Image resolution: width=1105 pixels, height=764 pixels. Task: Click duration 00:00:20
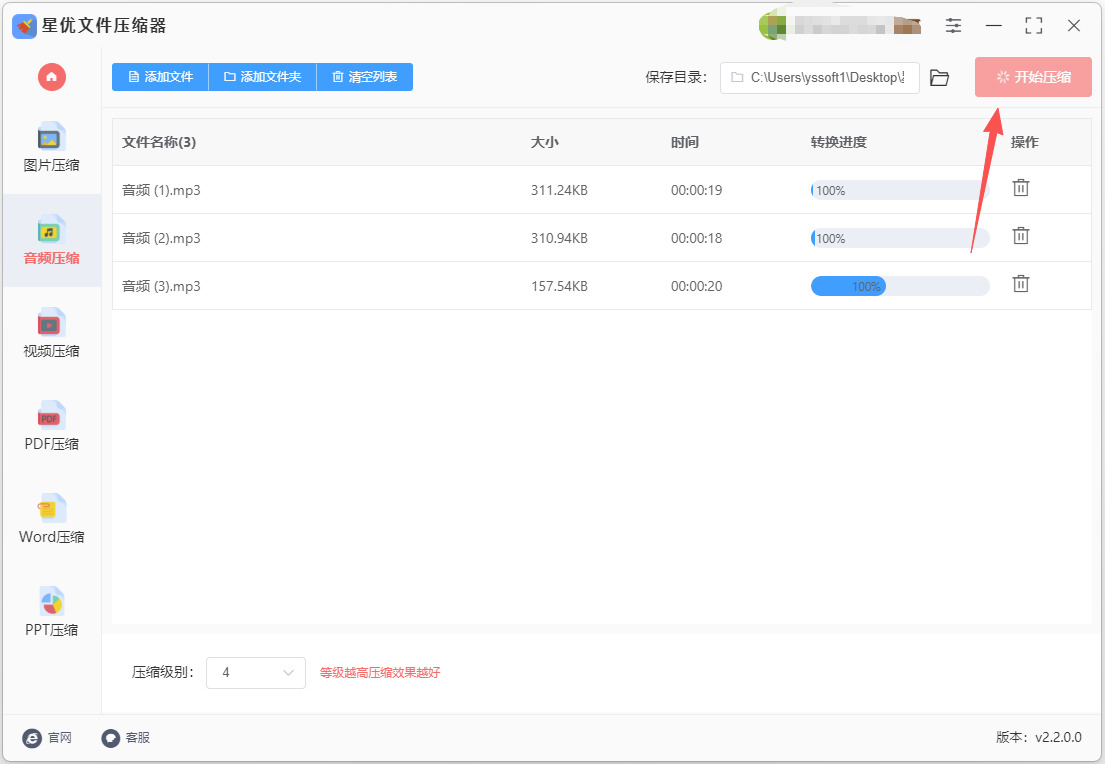pos(696,286)
